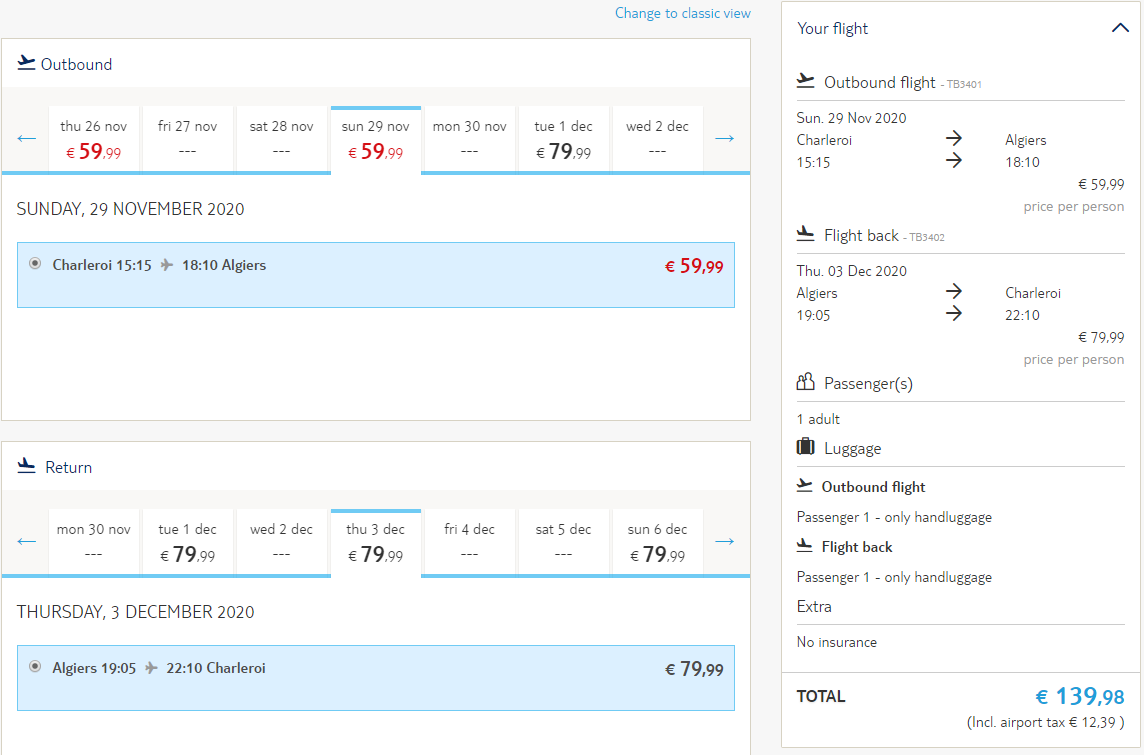Click the Outbound section plane icon
The image size is (1144, 755).
tap(26, 63)
